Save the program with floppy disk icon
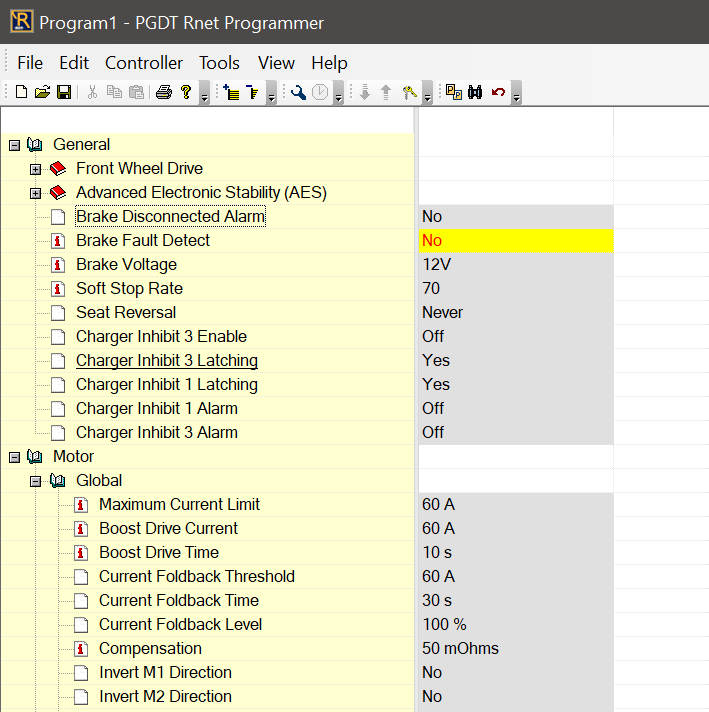This screenshot has width=709, height=712. [63, 93]
